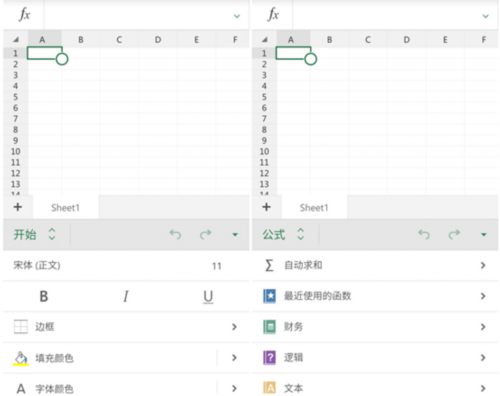Image resolution: width=500 pixels, height=396 pixels.
Task: Open 字体颜色 font color options chevron
Action: tap(234, 388)
